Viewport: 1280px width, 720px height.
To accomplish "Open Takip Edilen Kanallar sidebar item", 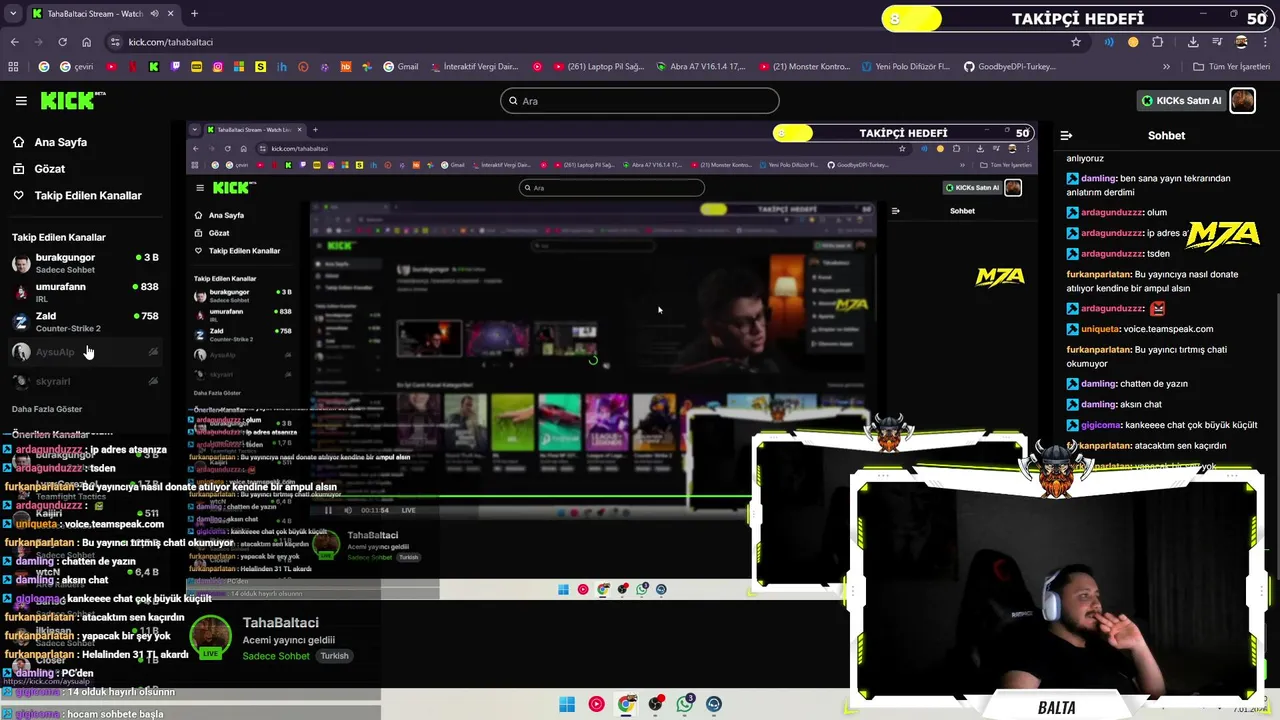I will click(x=77, y=196).
